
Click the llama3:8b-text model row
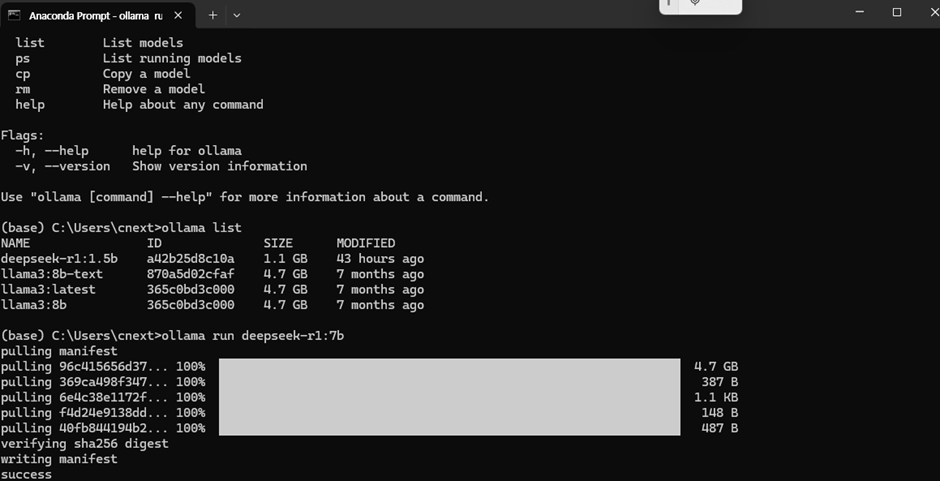212,275
